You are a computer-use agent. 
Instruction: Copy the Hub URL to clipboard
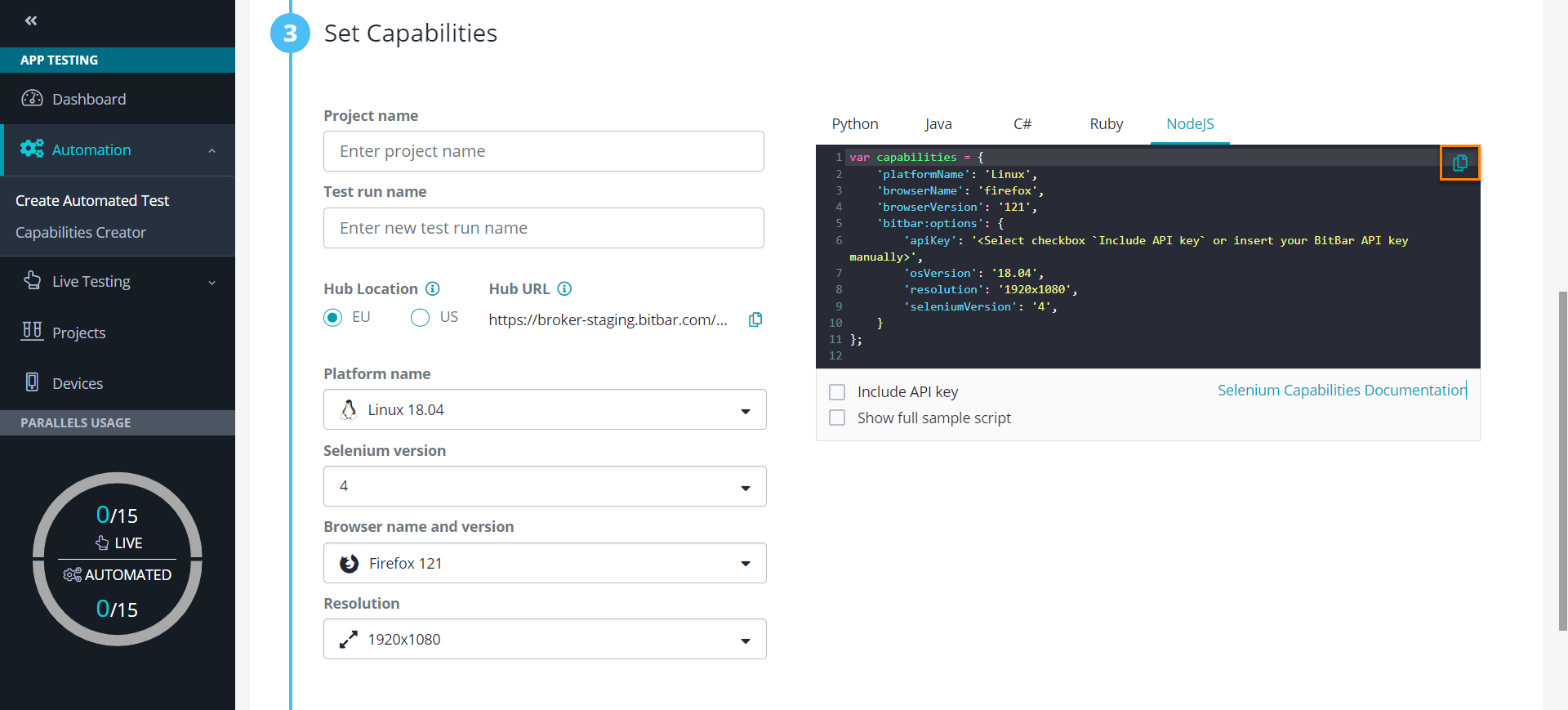(x=755, y=319)
